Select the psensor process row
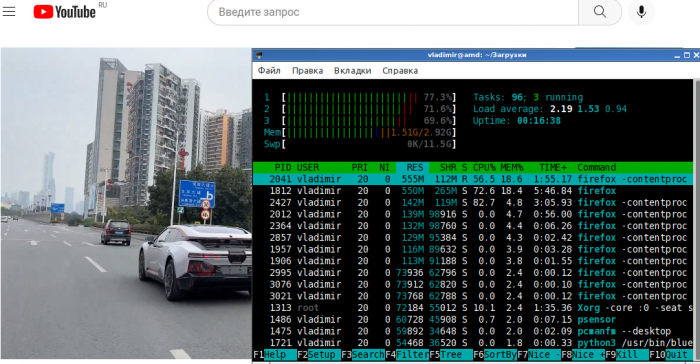Viewport: 700px width, 364px height. (x=473, y=319)
